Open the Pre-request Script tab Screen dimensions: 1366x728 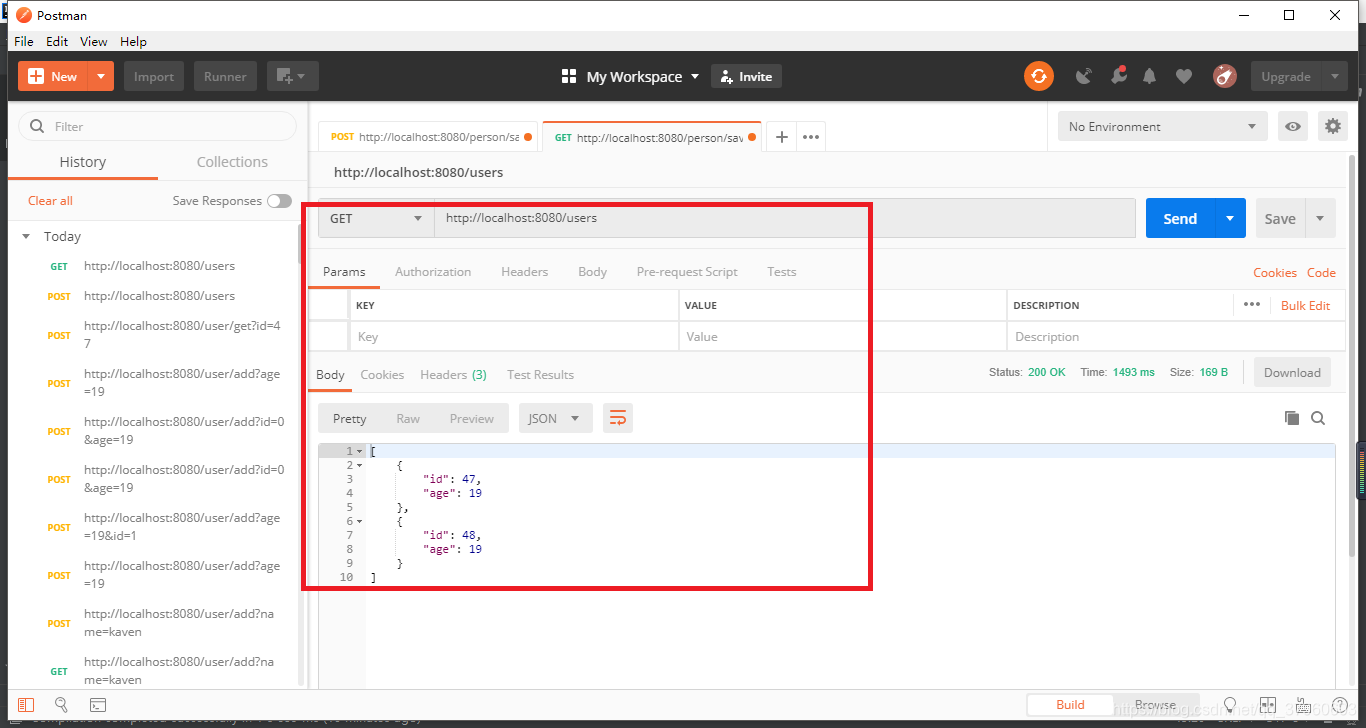(x=687, y=271)
